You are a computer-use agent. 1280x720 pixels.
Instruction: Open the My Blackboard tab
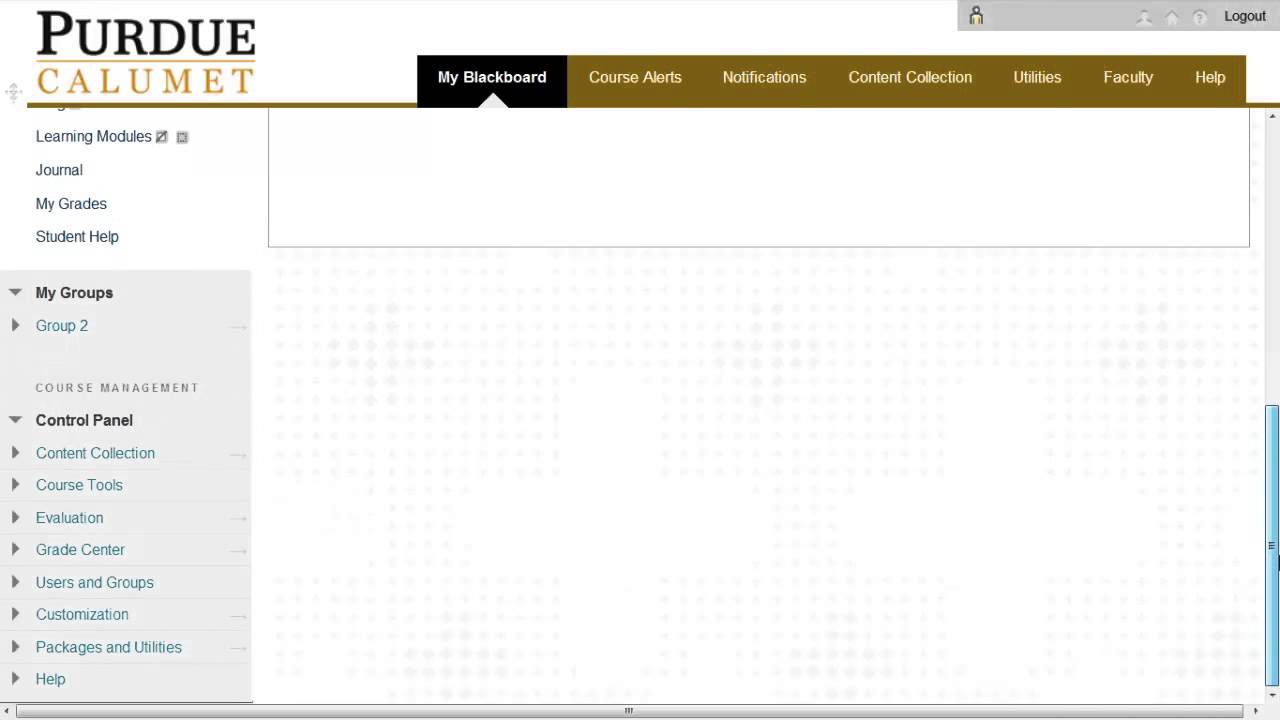pyautogui.click(x=492, y=78)
